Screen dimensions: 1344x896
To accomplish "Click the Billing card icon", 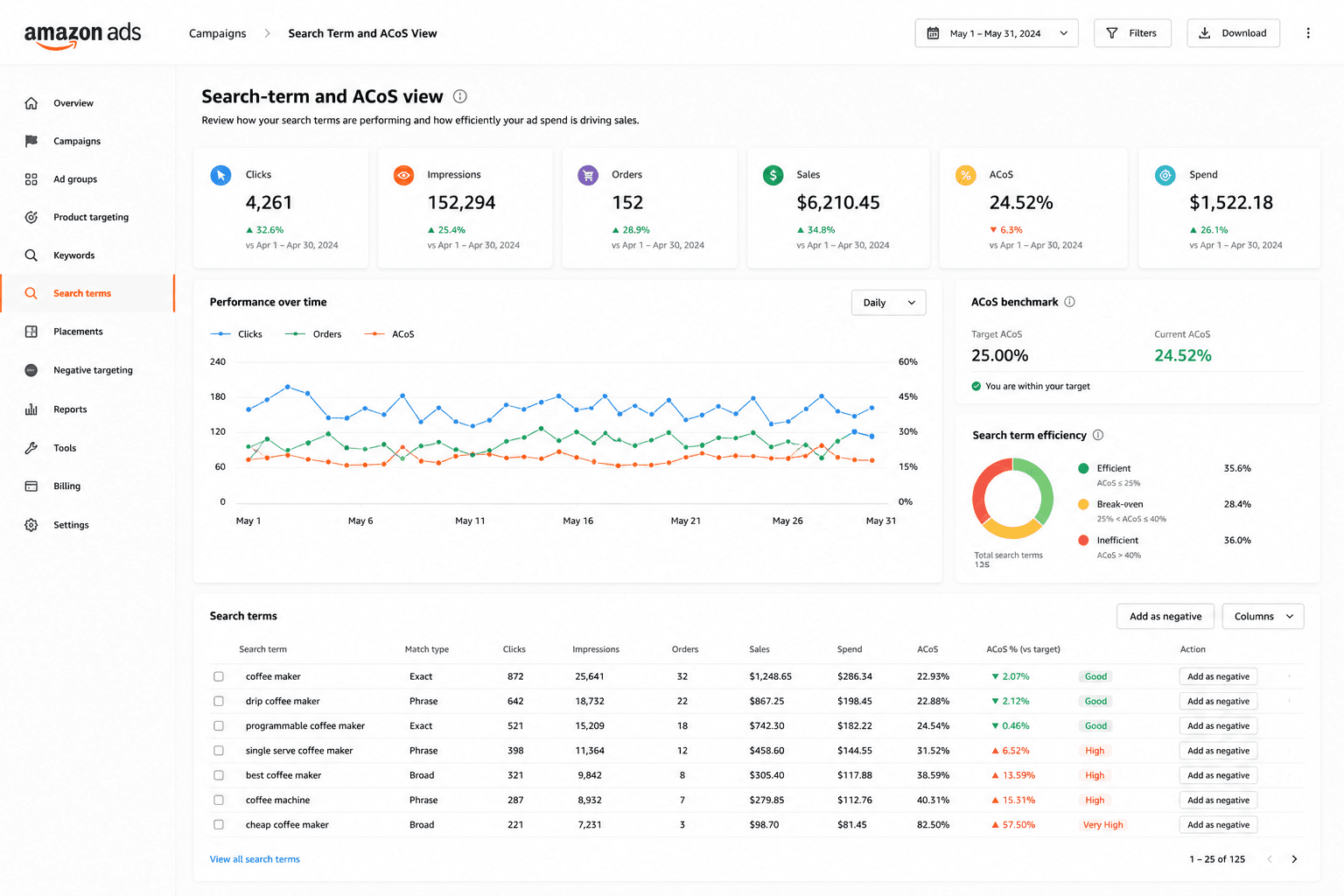I will tap(31, 486).
